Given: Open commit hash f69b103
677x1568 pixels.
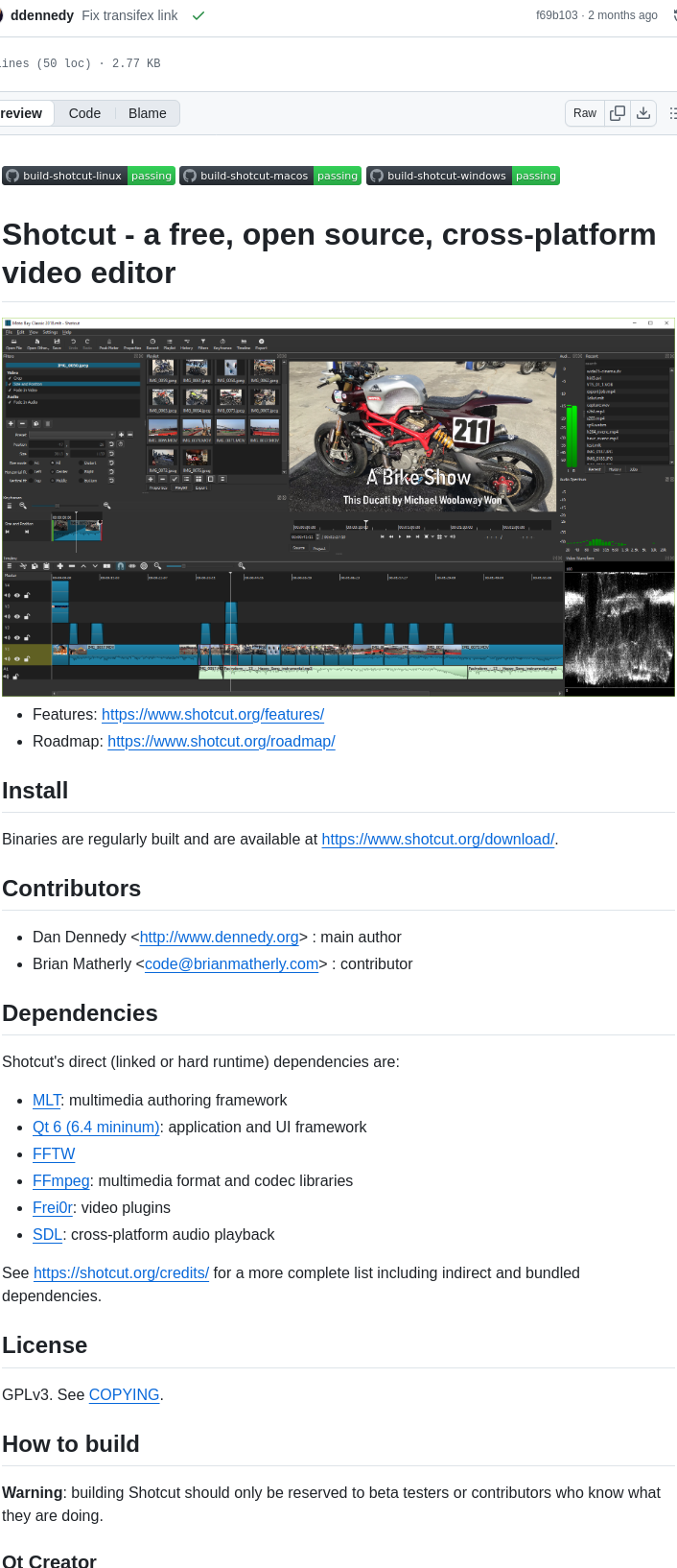Looking at the screenshot, I should [558, 15].
